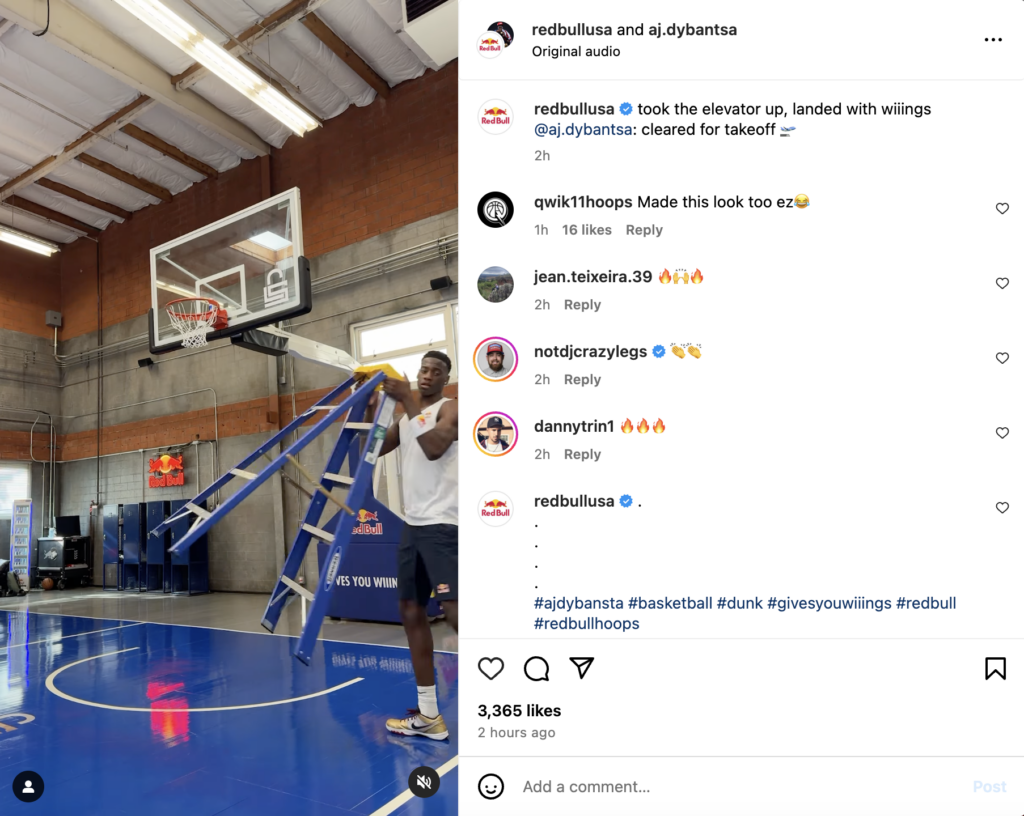
Task: Like jean.teixeira.39's comment
Action: 1002,283
